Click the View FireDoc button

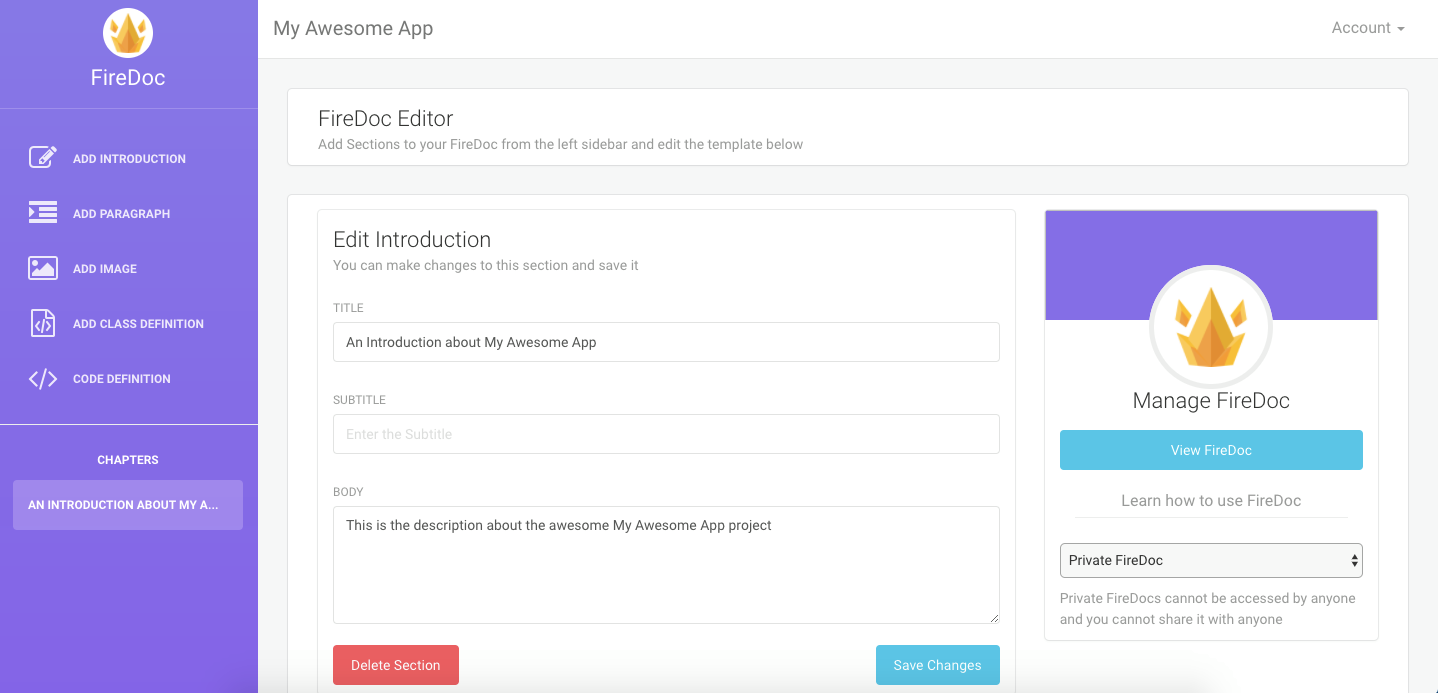[1211, 450]
